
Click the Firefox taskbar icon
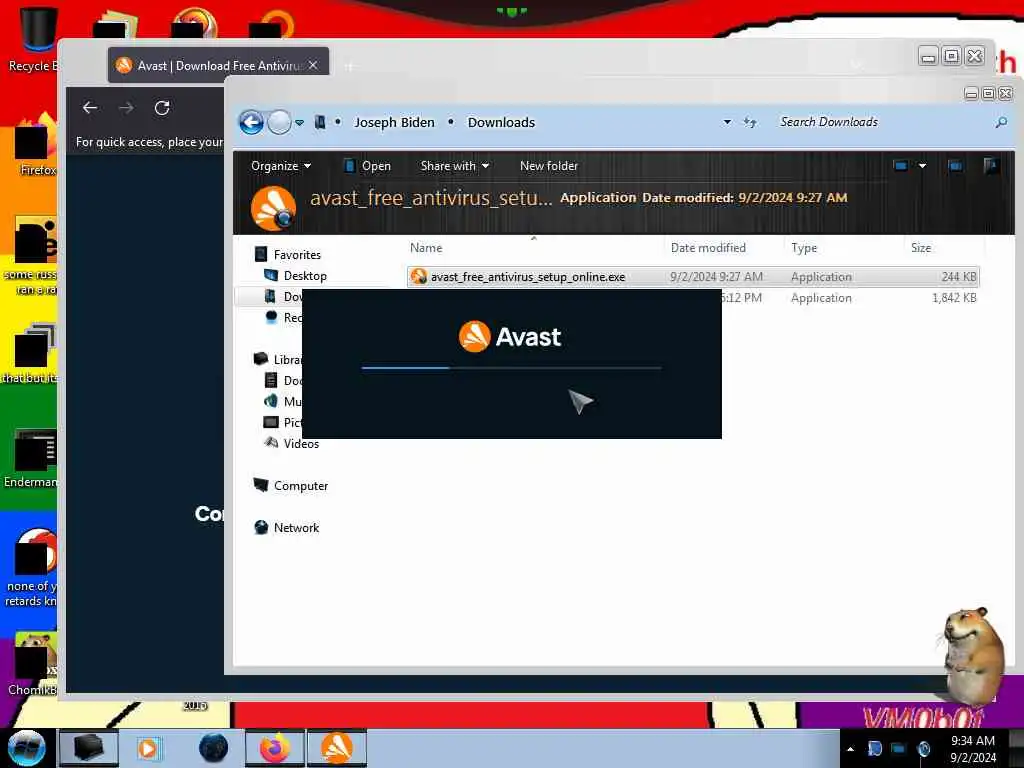tap(275, 748)
